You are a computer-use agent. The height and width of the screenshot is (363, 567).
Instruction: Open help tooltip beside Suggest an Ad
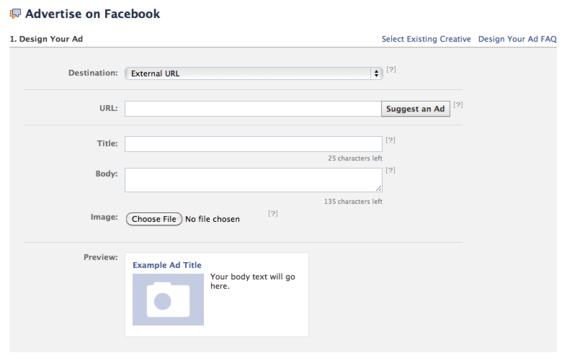[458, 104]
